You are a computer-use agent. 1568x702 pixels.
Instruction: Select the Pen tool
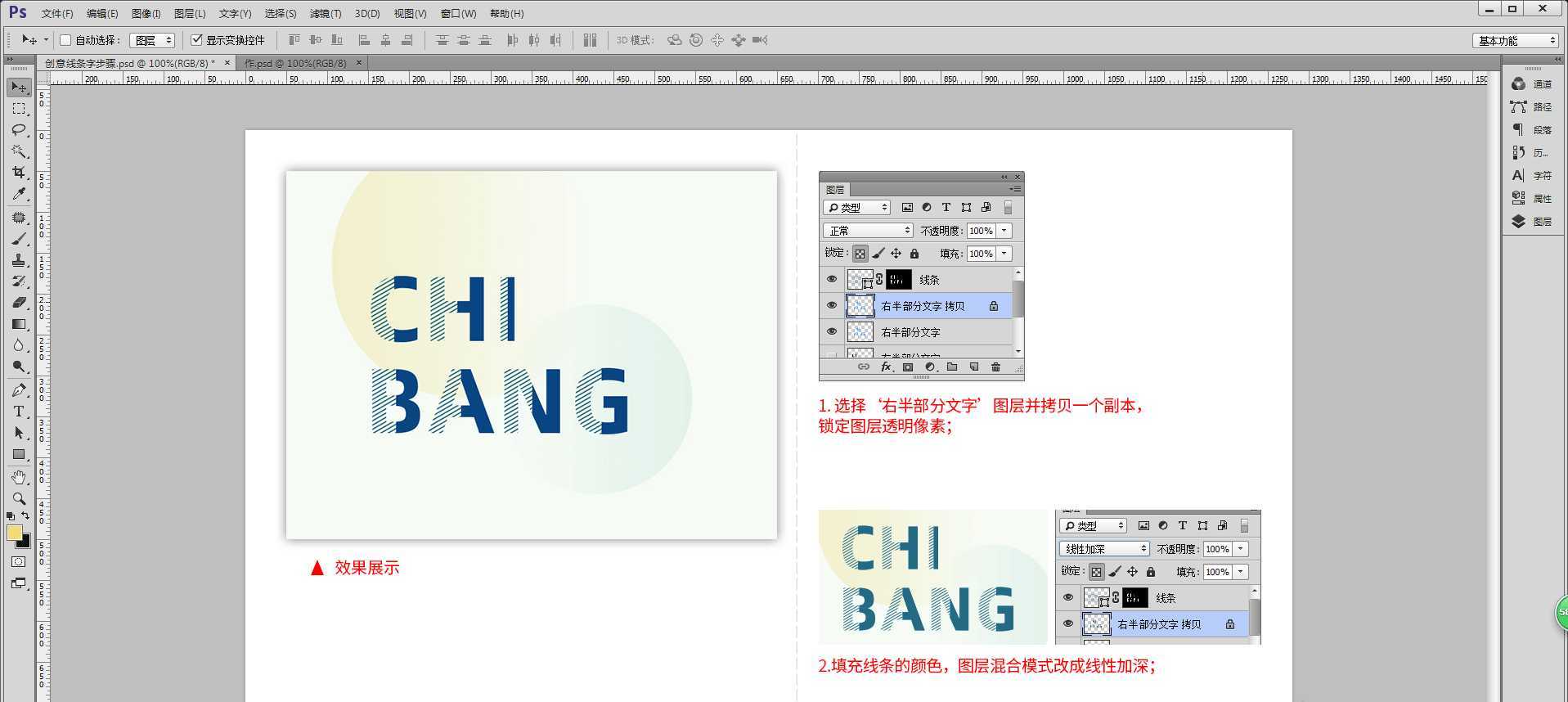tap(19, 390)
